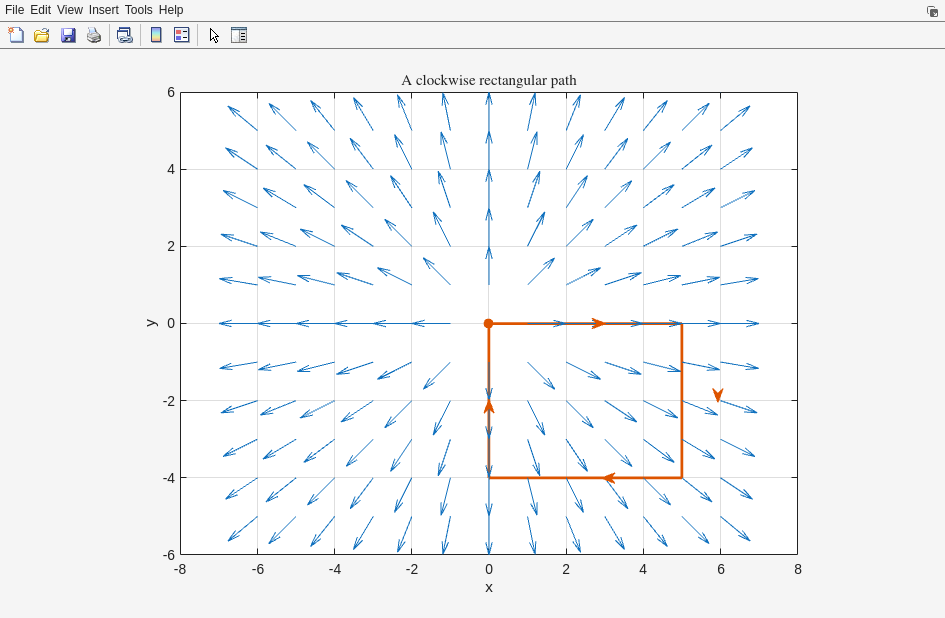Open the Edit menu

(40, 10)
